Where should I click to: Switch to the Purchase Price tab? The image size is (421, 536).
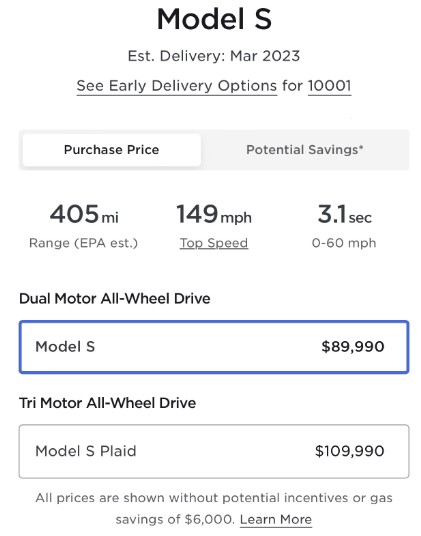[x=111, y=150]
